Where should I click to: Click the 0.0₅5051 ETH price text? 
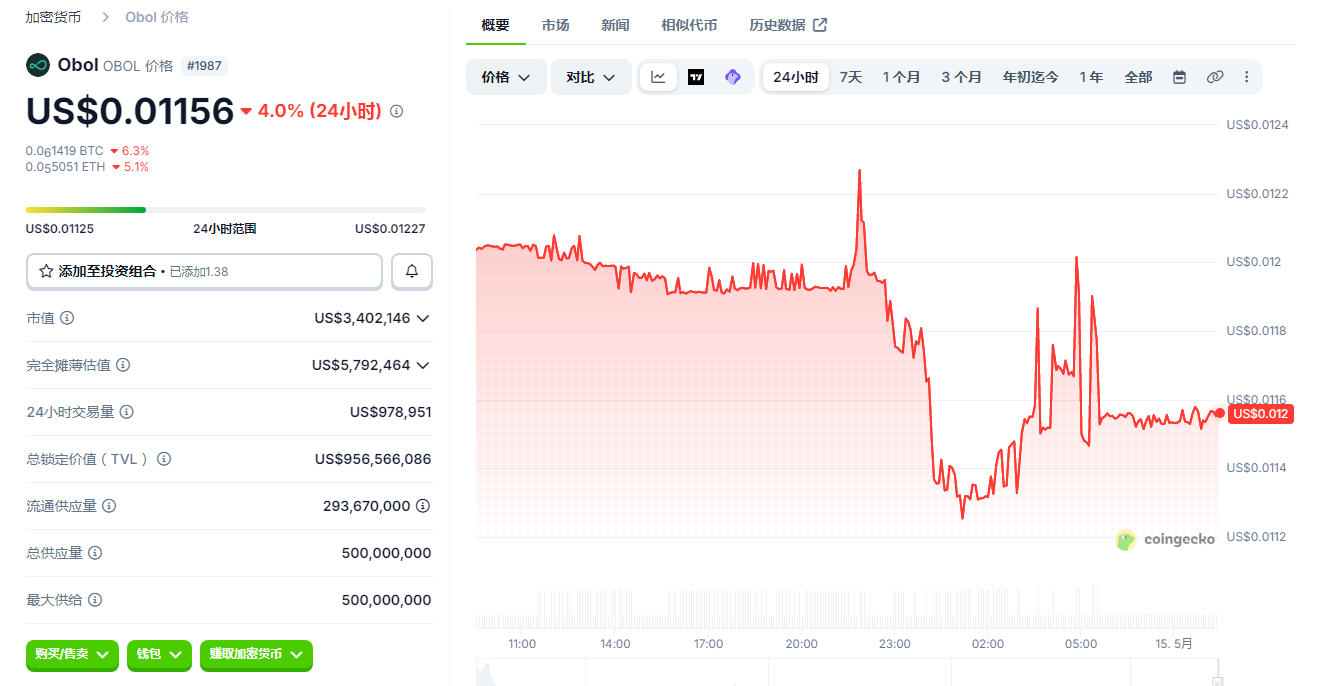tap(65, 167)
